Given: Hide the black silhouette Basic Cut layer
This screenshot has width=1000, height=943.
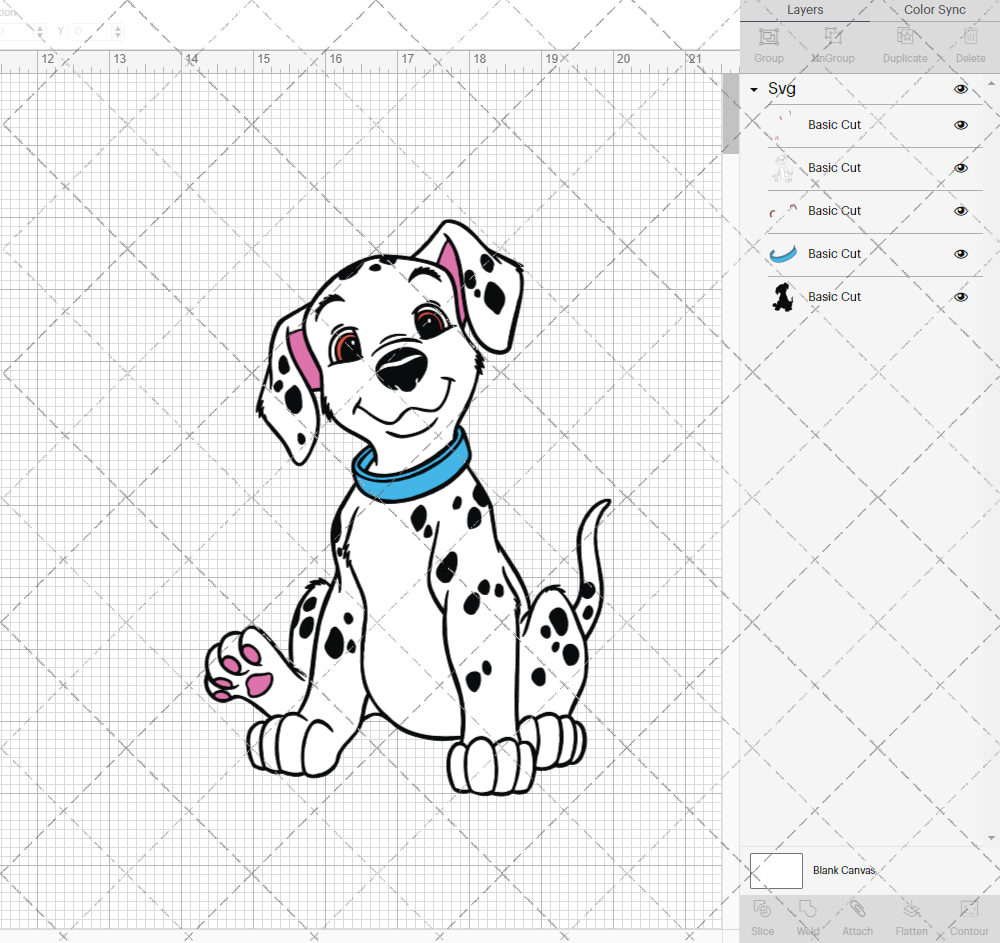Looking at the screenshot, I should 961,297.
